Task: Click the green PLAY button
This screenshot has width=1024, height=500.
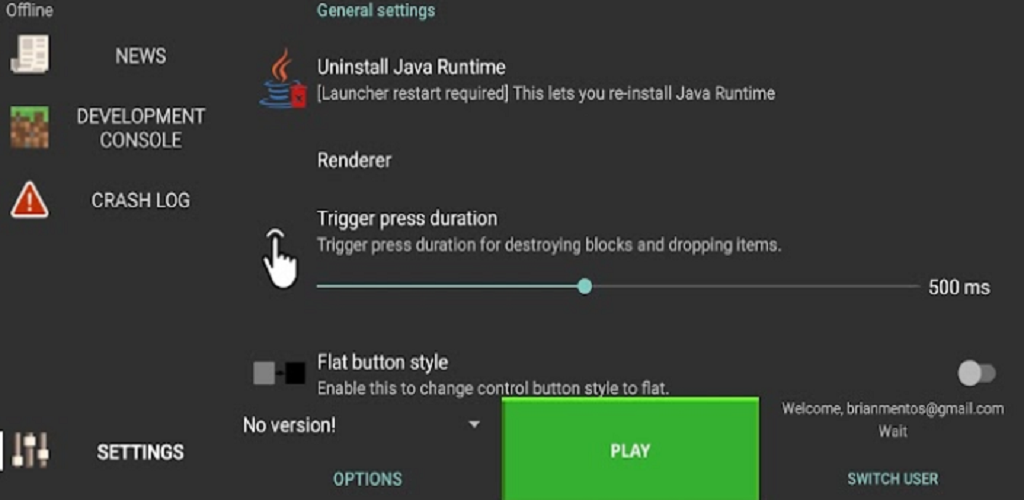Action: [x=630, y=449]
